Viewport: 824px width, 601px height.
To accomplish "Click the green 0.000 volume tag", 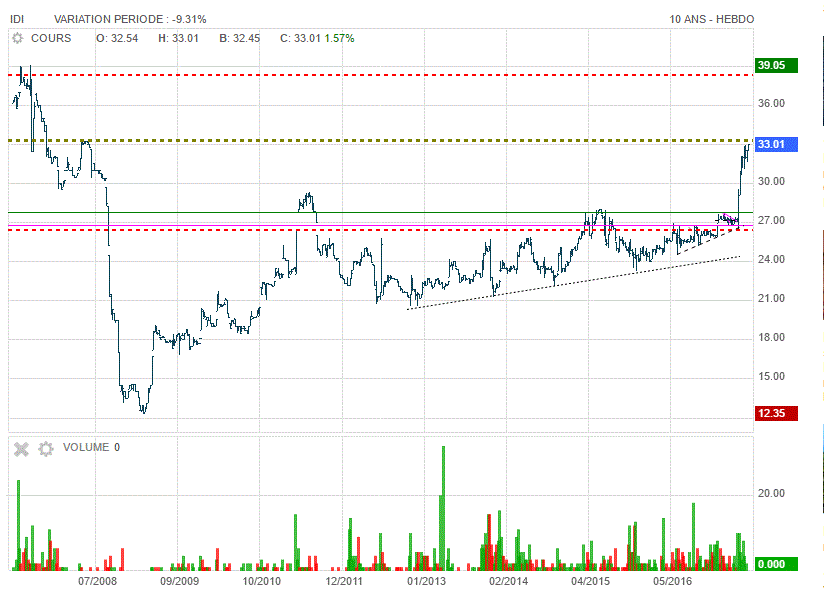I will coord(776,564).
